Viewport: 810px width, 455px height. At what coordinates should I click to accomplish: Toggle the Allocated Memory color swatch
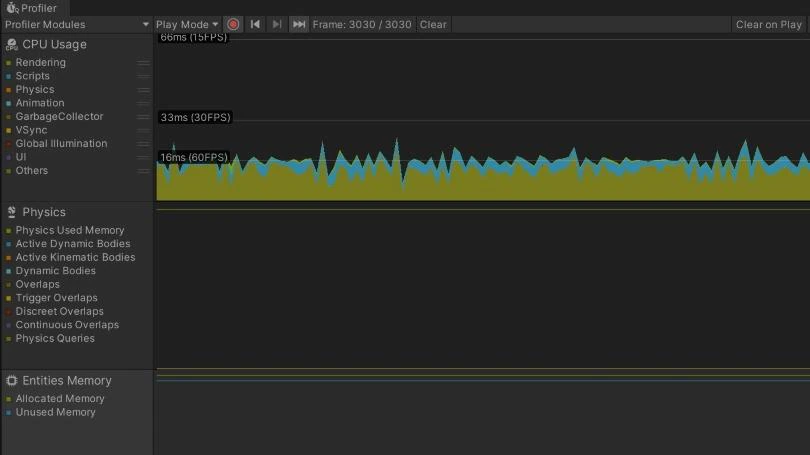[x=8, y=399]
